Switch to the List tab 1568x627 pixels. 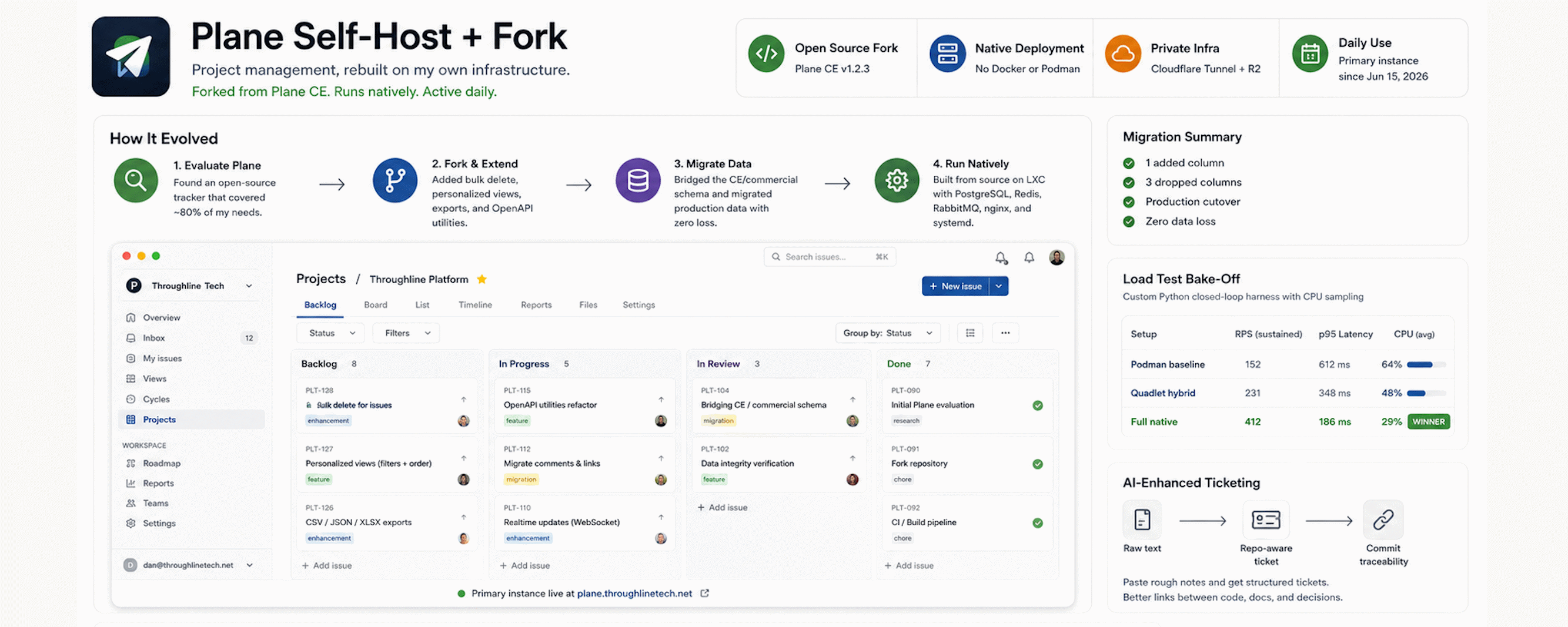(x=423, y=306)
